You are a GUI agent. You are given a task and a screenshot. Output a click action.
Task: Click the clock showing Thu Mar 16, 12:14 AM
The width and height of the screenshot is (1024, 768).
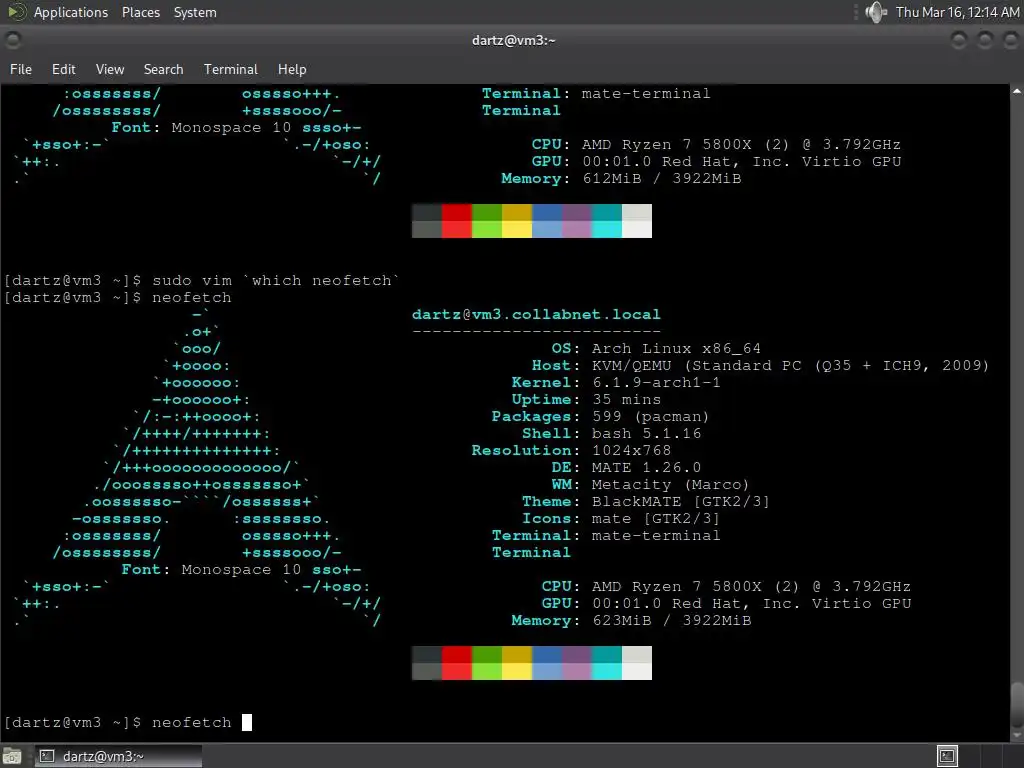click(957, 12)
